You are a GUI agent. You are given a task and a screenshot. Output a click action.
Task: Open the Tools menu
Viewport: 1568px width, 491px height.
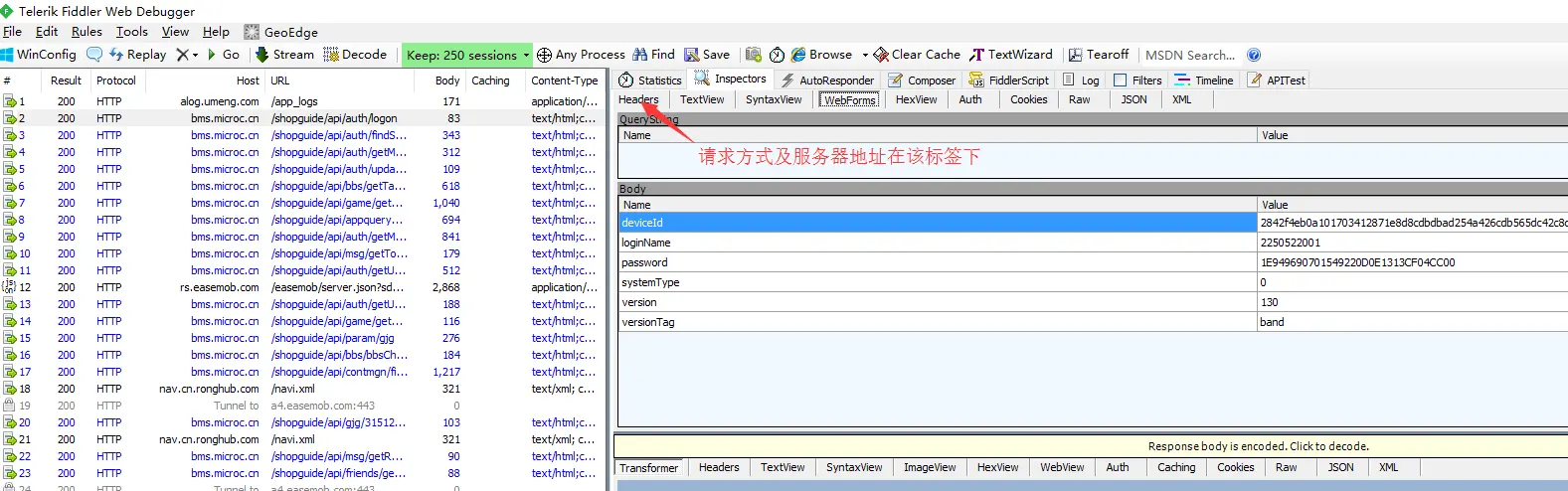[131, 32]
